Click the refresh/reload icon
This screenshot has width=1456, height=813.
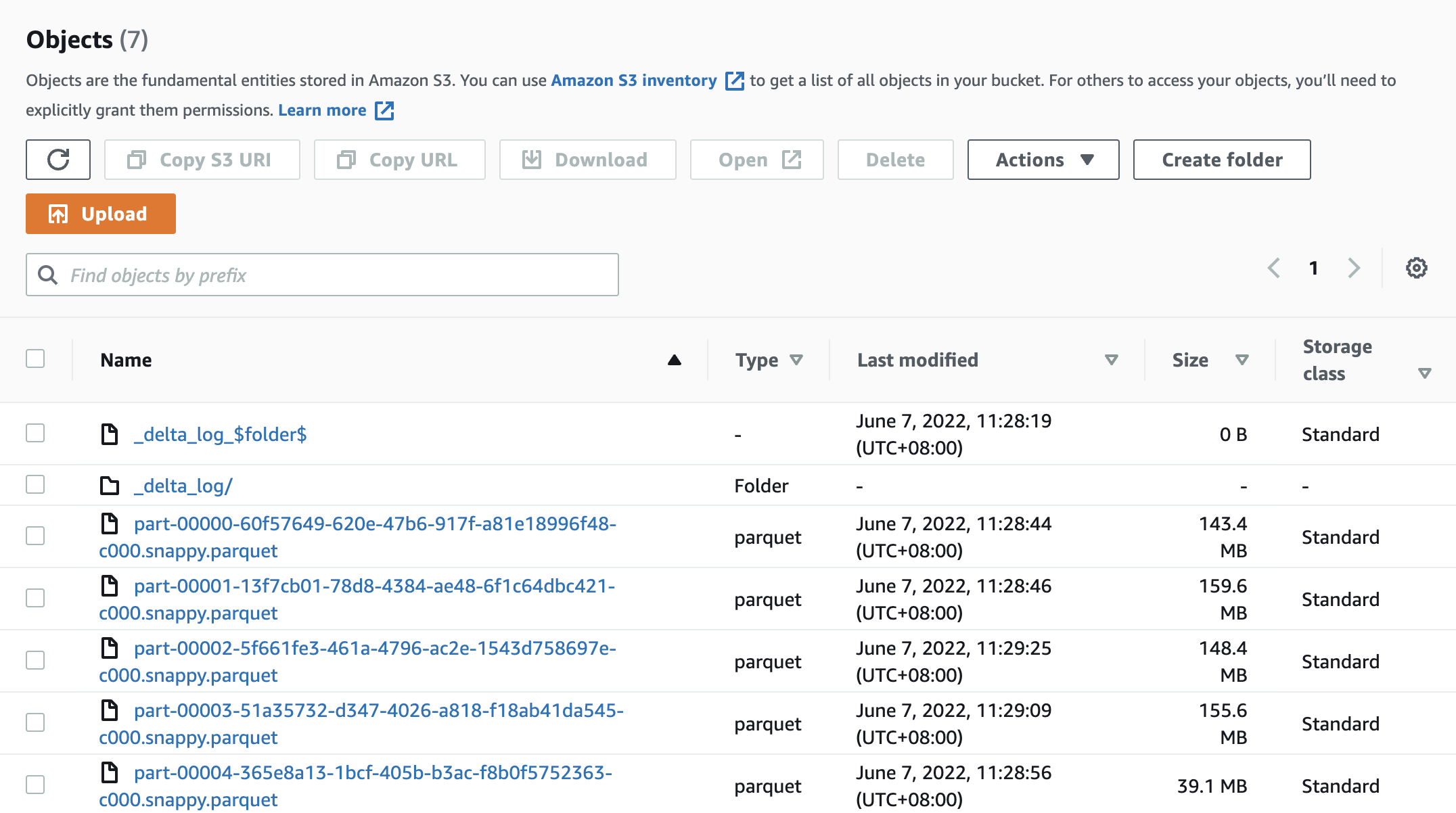(58, 159)
